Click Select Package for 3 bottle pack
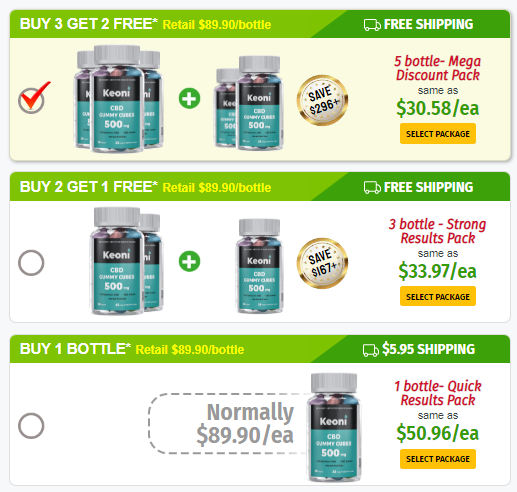Viewport: 517px width, 492px height. point(438,296)
